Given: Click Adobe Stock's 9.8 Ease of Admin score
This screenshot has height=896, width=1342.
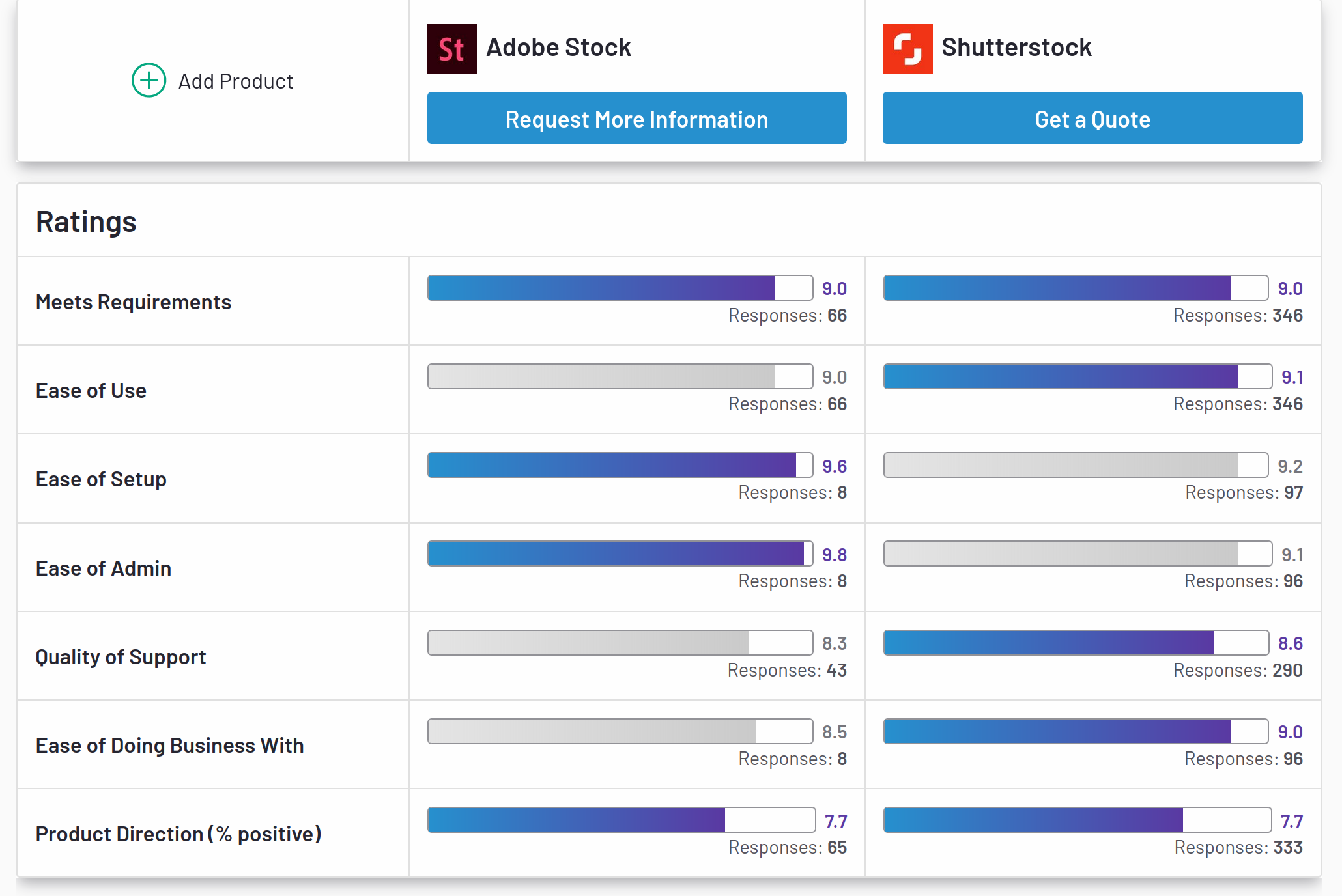Looking at the screenshot, I should (834, 555).
